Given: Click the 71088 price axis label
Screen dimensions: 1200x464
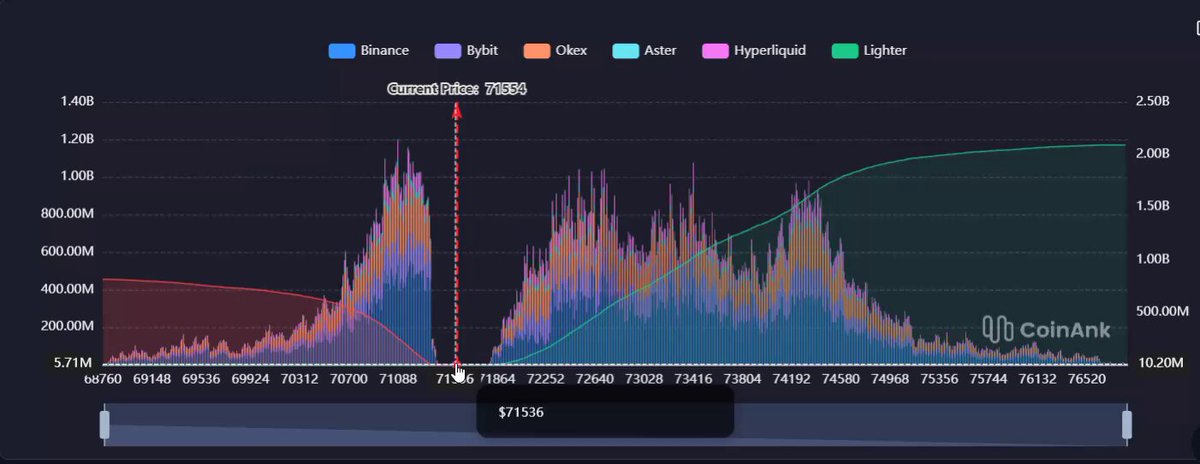Looking at the screenshot, I should tap(398, 380).
